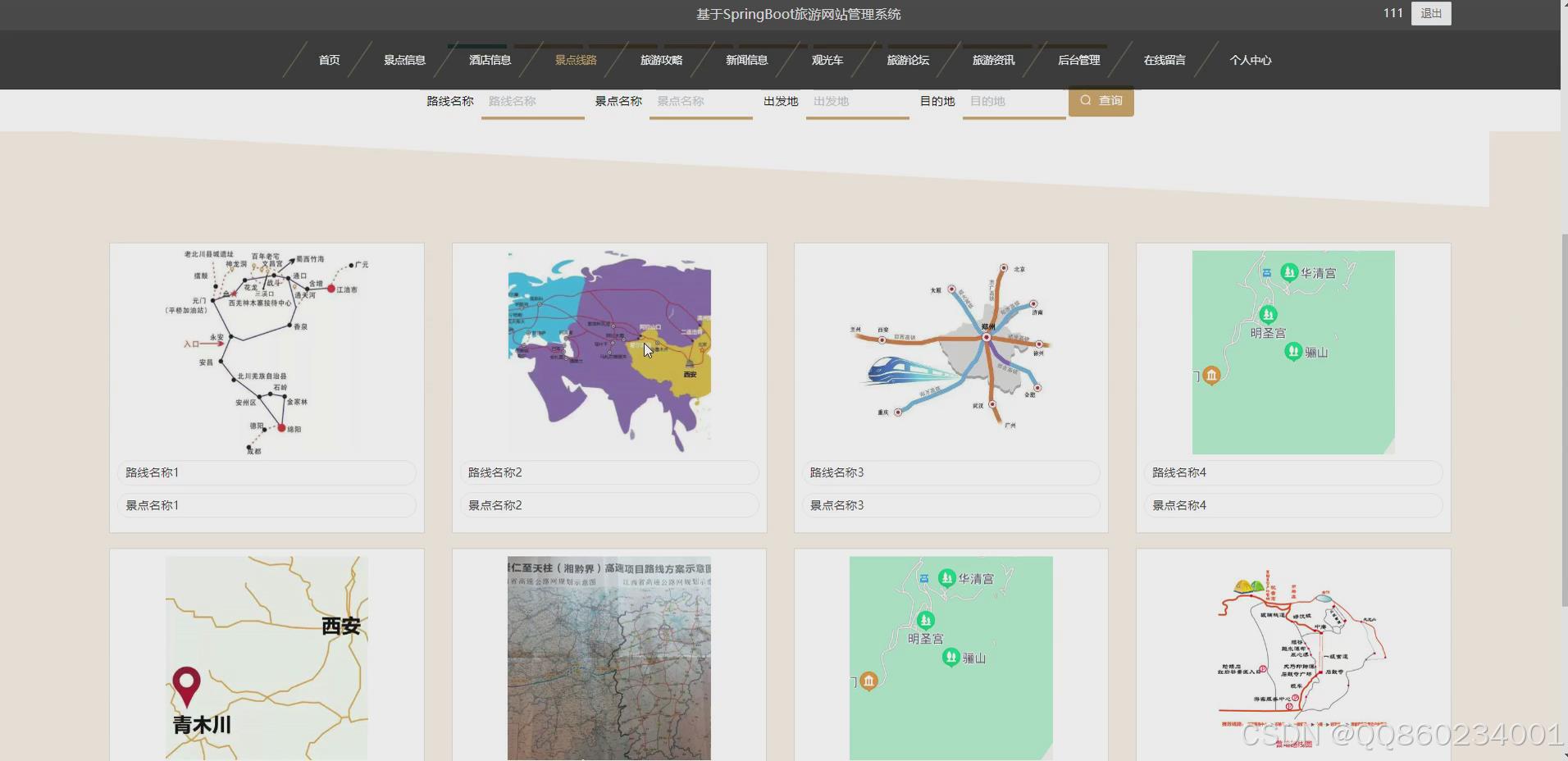
Task: Go to 个人中心
Action: 1250,60
